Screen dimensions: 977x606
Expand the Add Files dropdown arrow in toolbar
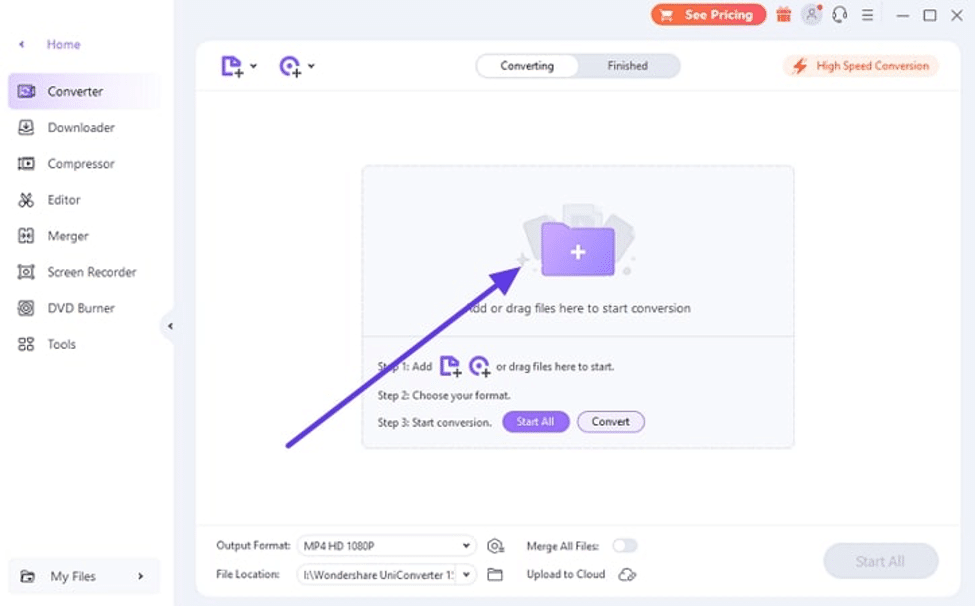254,67
